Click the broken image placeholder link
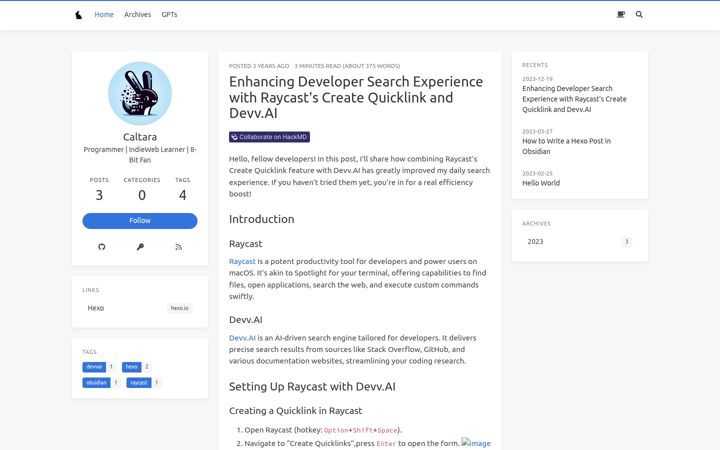This screenshot has width=720, height=450. coord(476,443)
